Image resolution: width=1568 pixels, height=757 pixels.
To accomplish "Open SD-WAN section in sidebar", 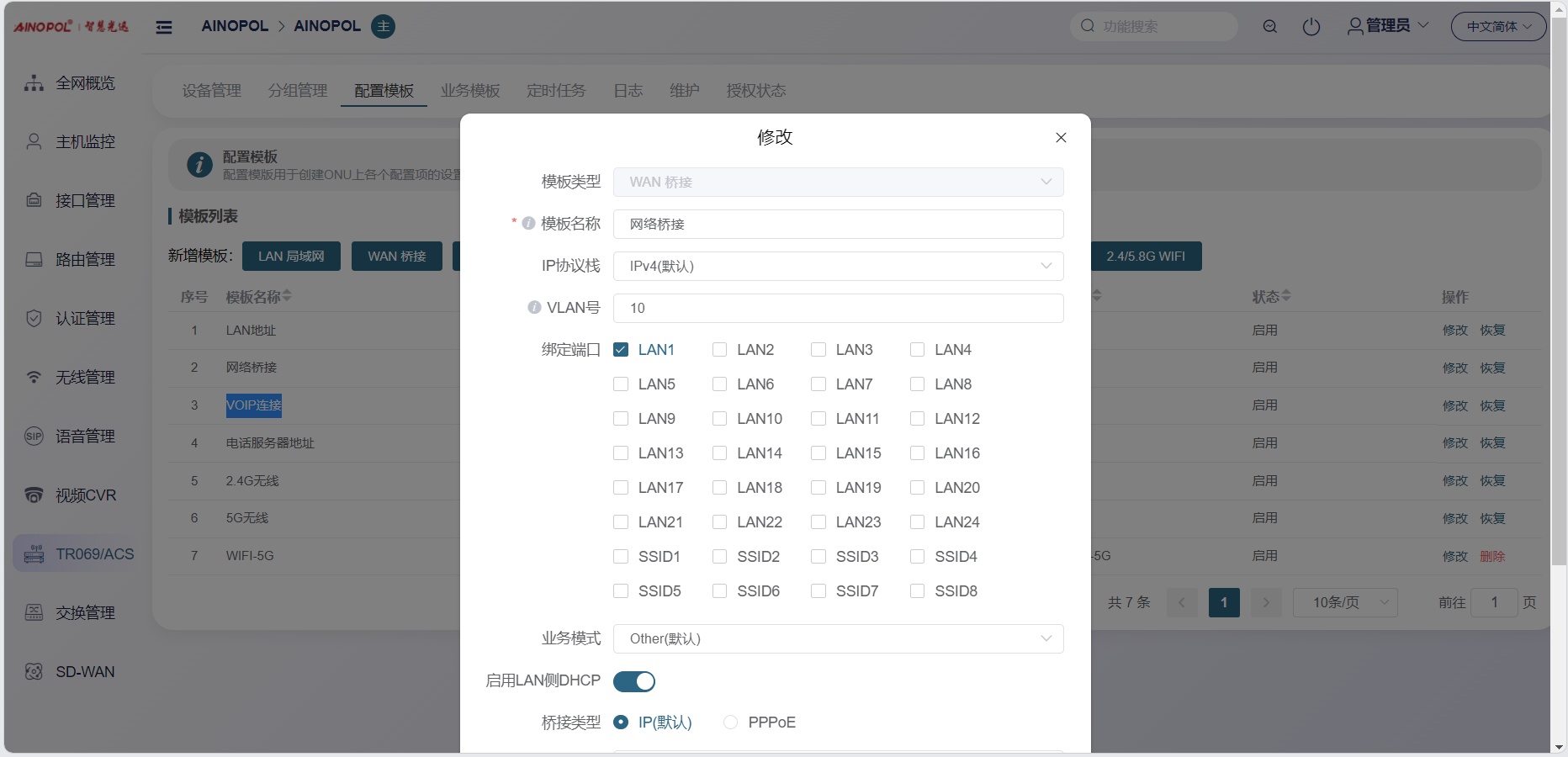I will pyautogui.click(x=84, y=672).
